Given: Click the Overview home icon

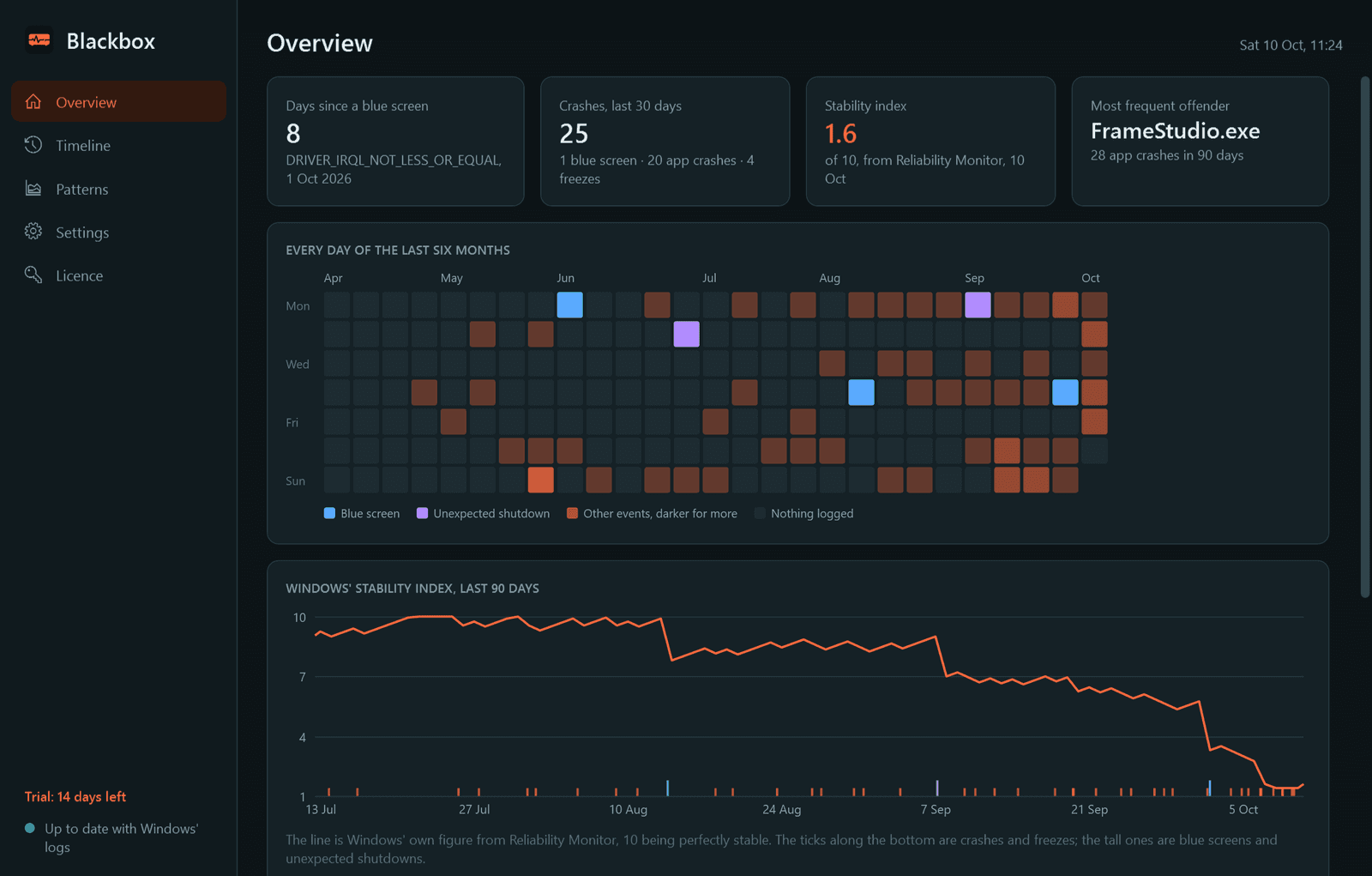Looking at the screenshot, I should point(33,101).
